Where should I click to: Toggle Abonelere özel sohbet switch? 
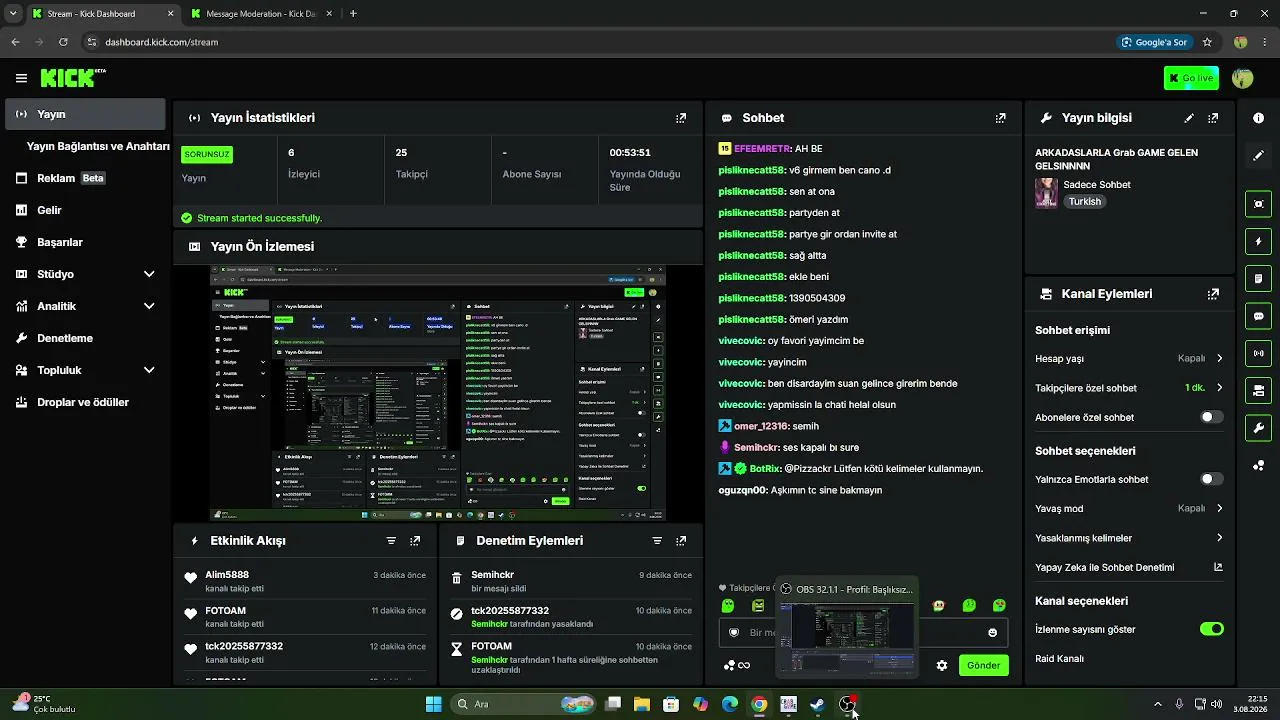point(1211,417)
